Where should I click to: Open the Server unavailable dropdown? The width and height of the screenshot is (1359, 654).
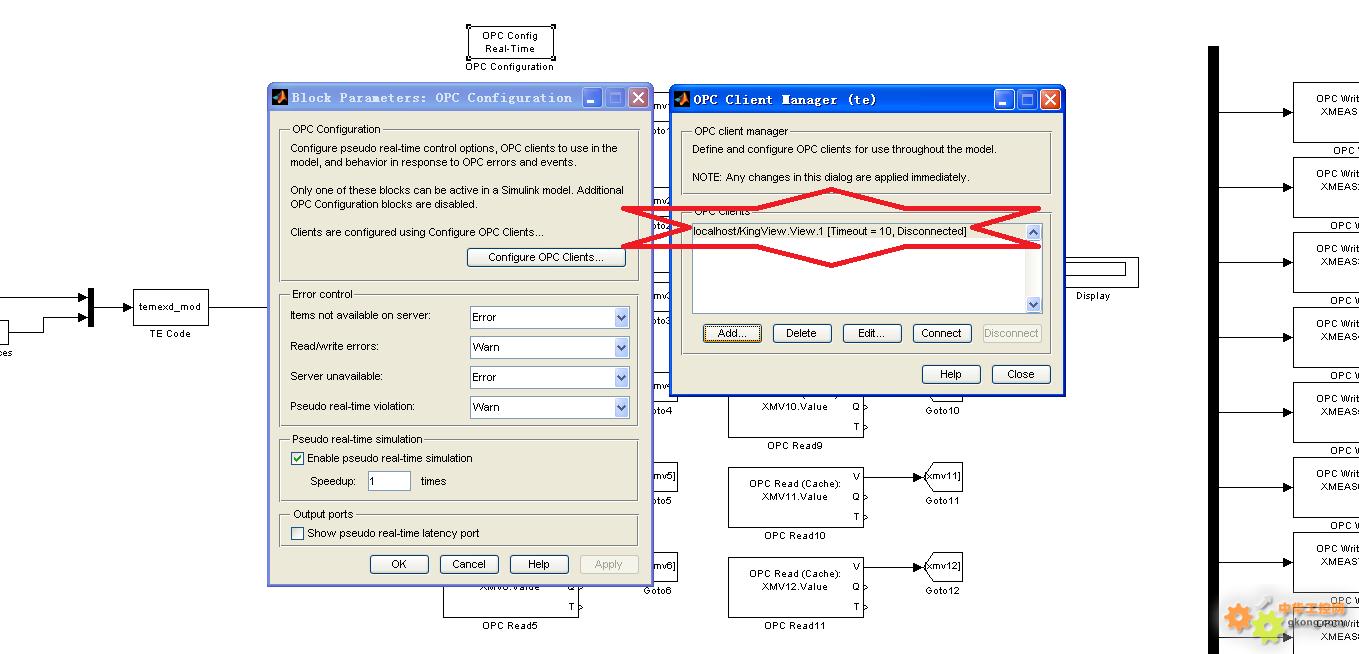621,377
